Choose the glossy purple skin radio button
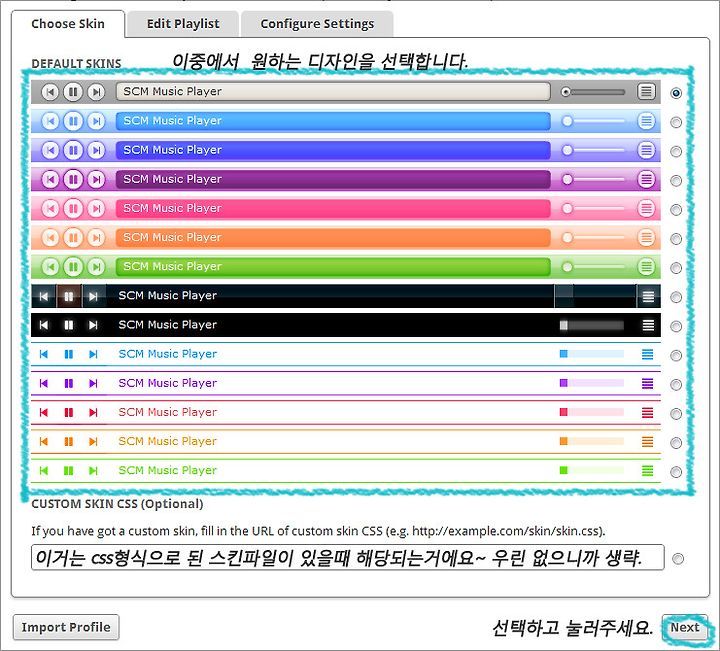This screenshot has height=651, width=720. [x=675, y=181]
